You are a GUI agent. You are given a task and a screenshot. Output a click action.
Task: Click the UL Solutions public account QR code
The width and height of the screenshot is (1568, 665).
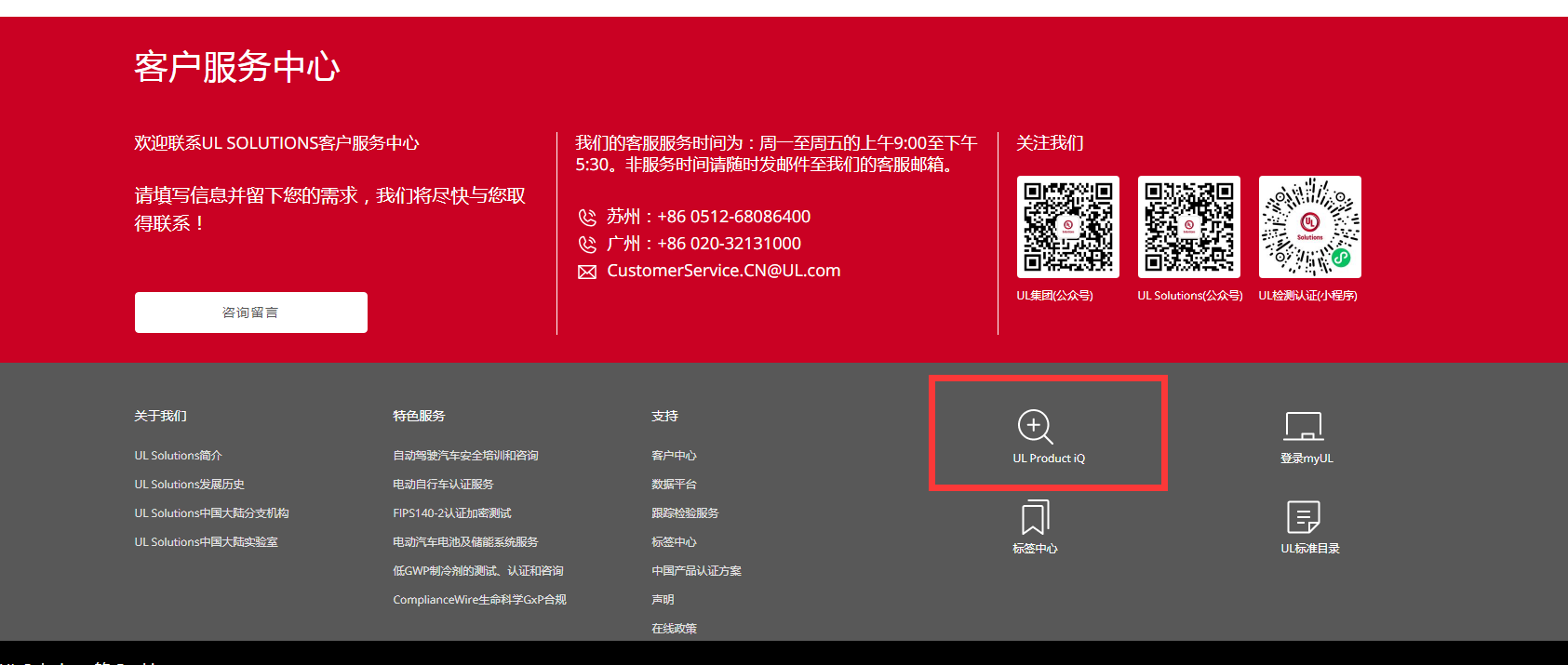[1188, 227]
